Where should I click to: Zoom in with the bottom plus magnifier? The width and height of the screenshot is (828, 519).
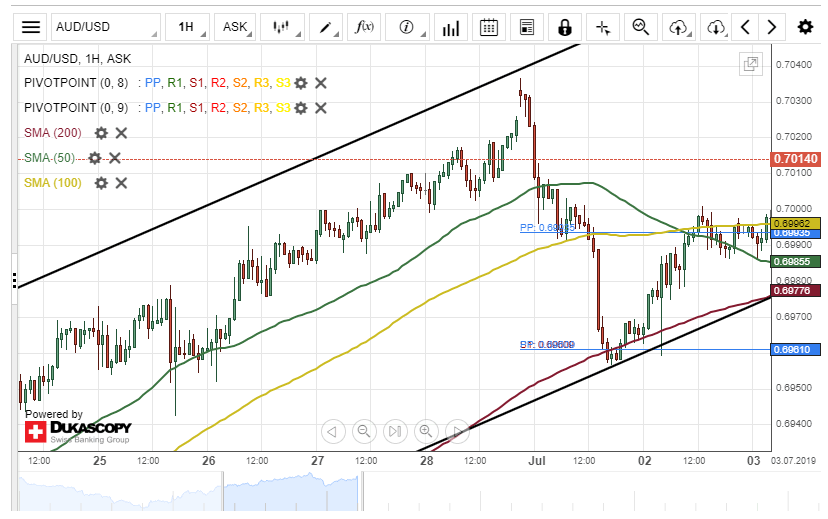(426, 432)
